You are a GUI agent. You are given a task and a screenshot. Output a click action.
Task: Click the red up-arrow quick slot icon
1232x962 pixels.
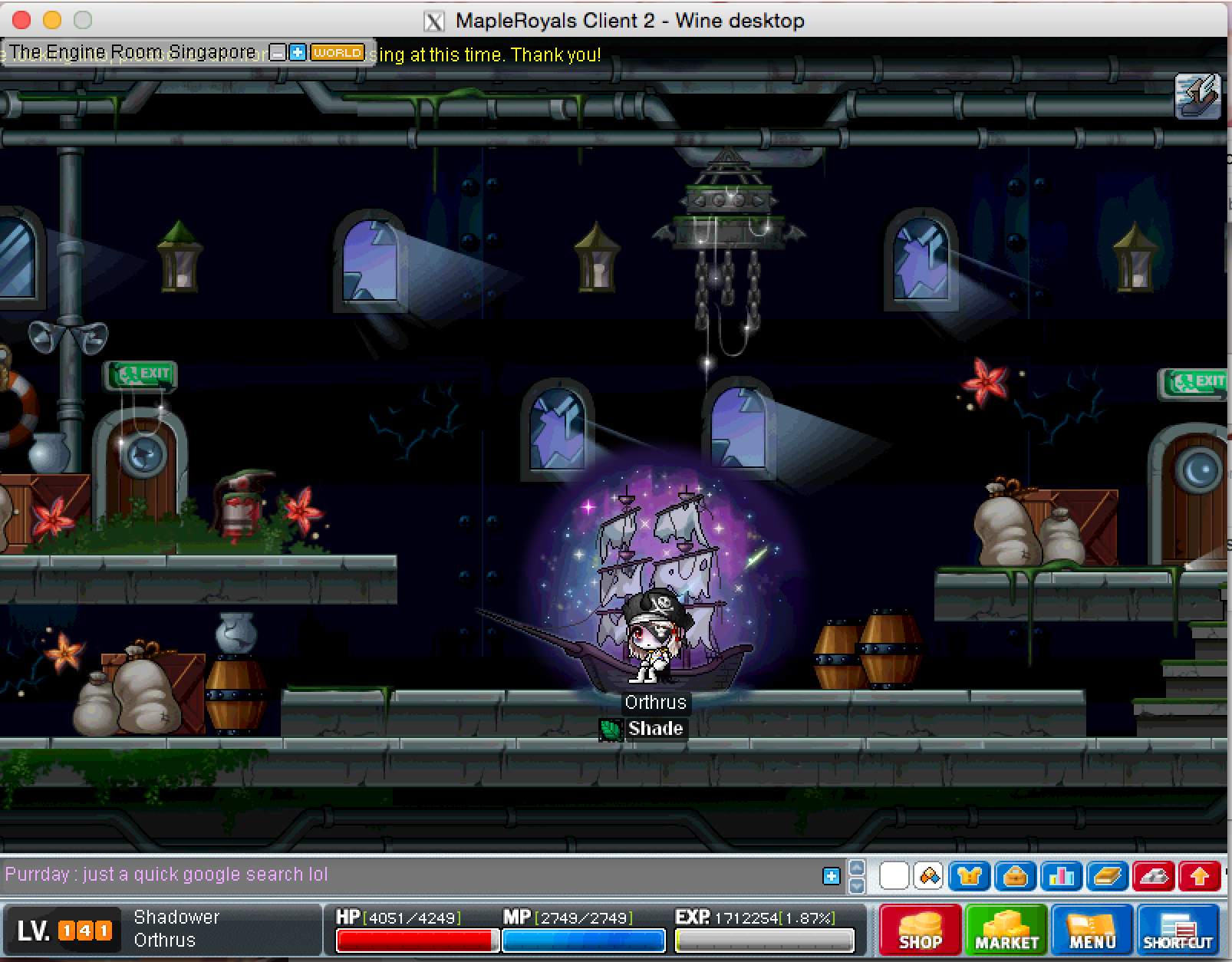(1200, 875)
